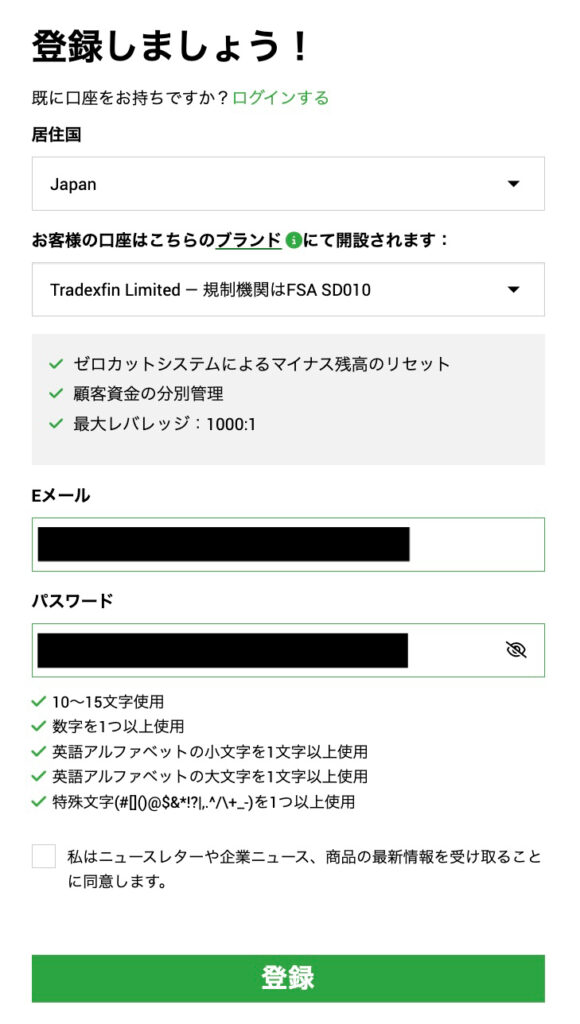The height and width of the screenshot is (1024, 580).
Task: Click checkmark next to 数字を1つ以上使用
Action: [x=39, y=726]
